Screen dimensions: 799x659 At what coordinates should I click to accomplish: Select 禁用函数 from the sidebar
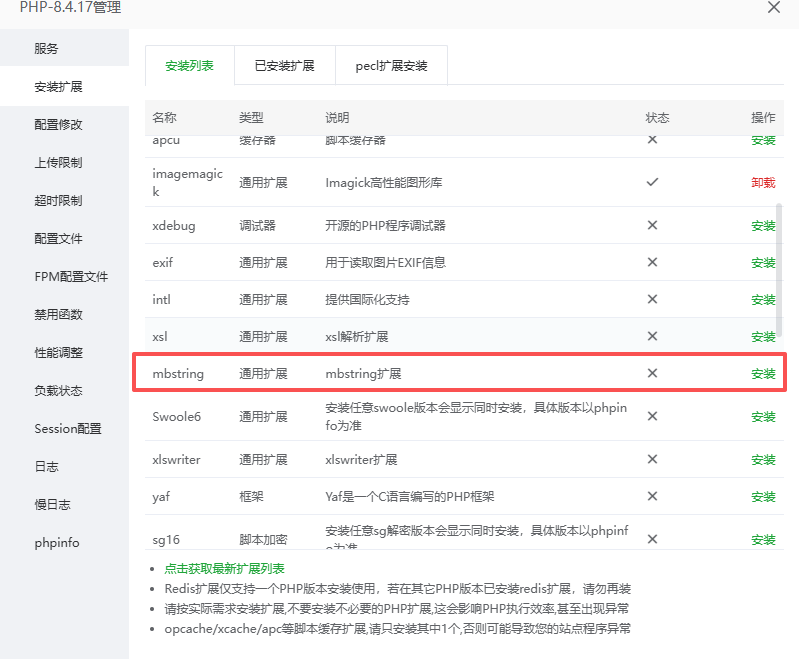tap(58, 315)
